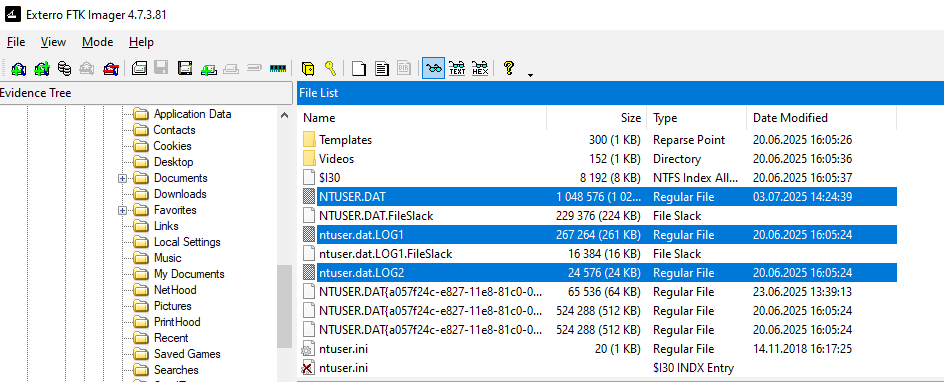
Task: Sort file list by Size column
Action: click(x=597, y=118)
